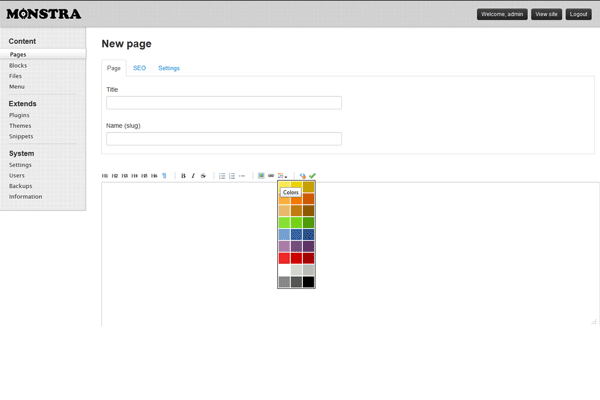This screenshot has width=600, height=400.
Task: Open the Colors dropdown in toolbar
Action: (283, 176)
